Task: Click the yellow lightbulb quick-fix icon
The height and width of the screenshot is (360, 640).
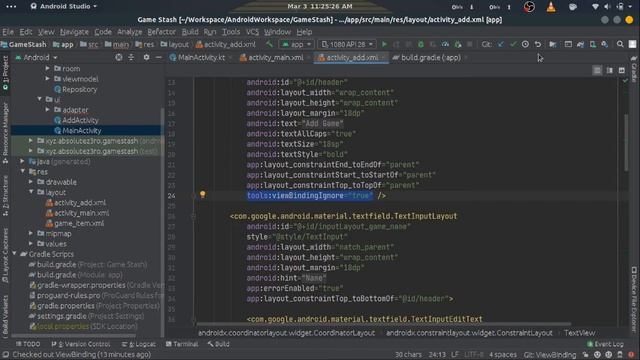Action: tap(202, 195)
